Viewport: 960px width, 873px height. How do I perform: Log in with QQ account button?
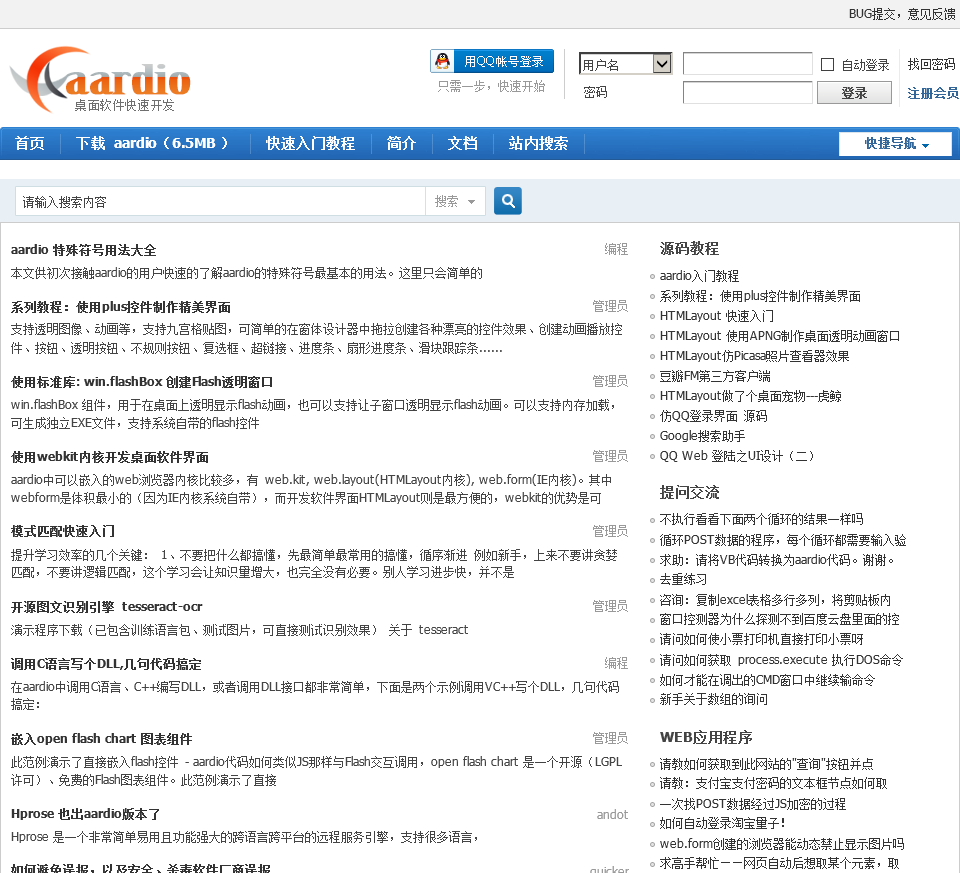click(492, 61)
